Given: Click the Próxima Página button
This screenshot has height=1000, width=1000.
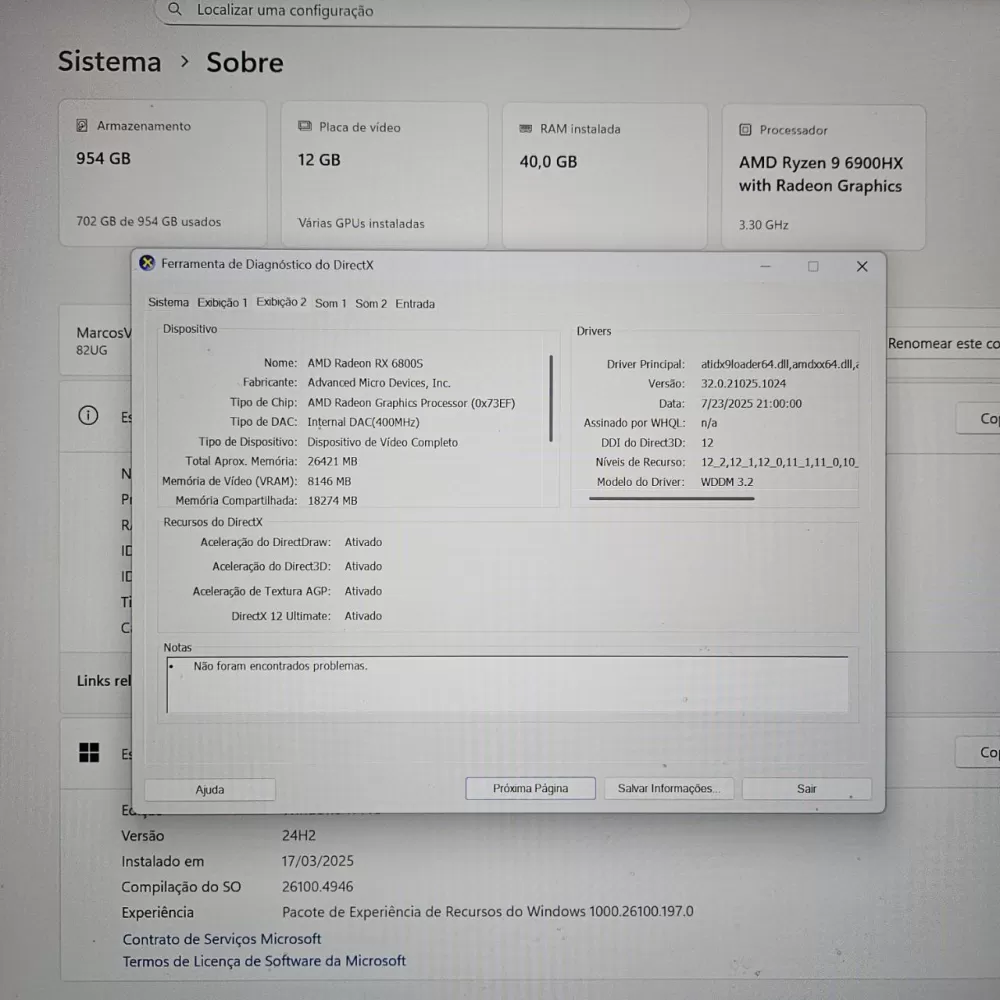Looking at the screenshot, I should [530, 788].
